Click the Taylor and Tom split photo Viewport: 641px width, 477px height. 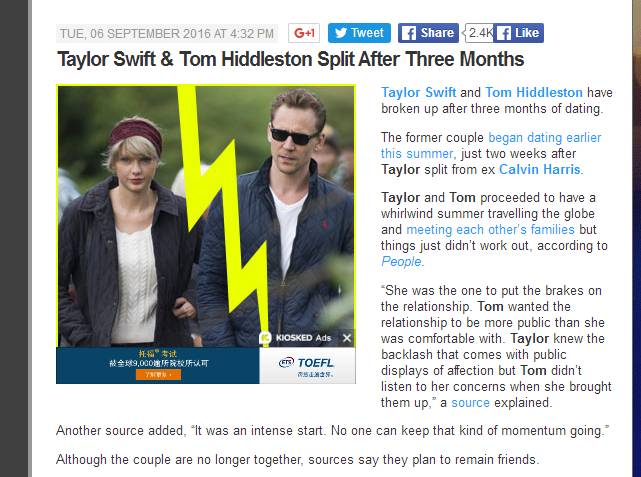point(206,216)
